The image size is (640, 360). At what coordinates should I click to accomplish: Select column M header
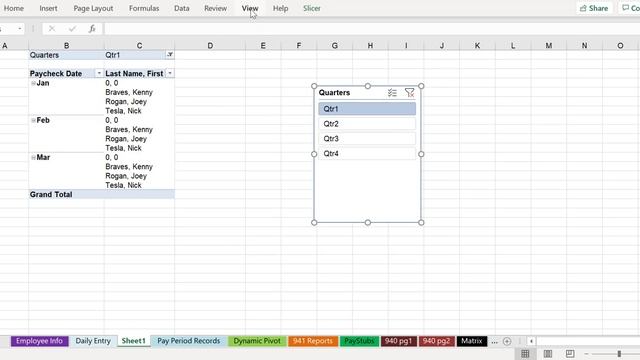coord(549,46)
